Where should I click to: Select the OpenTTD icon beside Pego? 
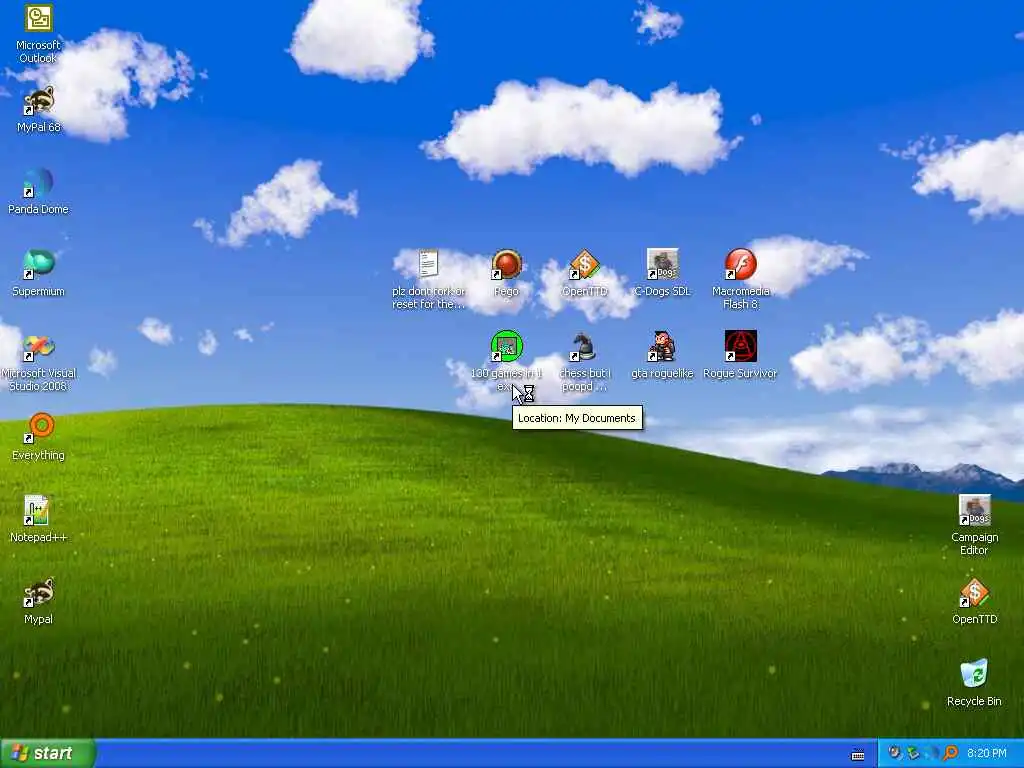[x=584, y=264]
